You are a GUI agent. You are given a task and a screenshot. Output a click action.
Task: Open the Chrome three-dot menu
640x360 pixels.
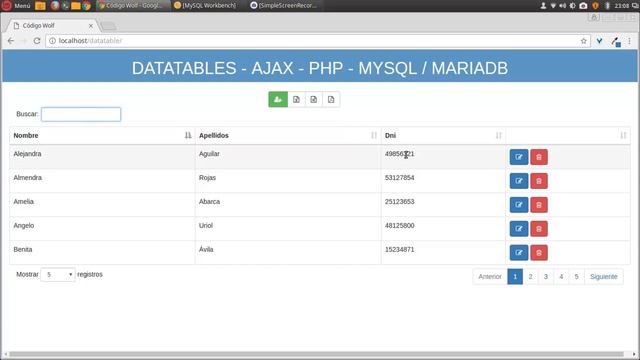[630, 41]
